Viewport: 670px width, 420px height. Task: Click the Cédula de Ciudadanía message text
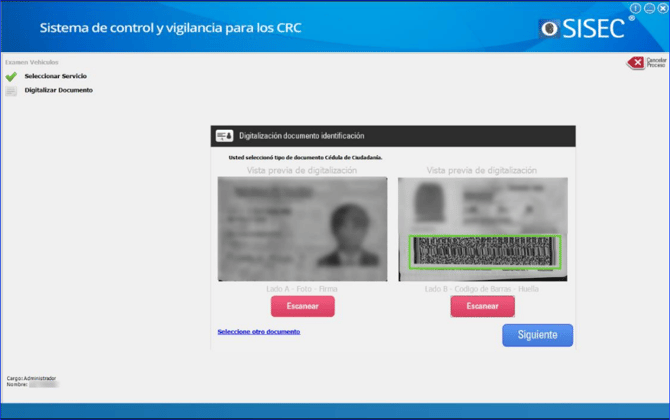click(305, 158)
